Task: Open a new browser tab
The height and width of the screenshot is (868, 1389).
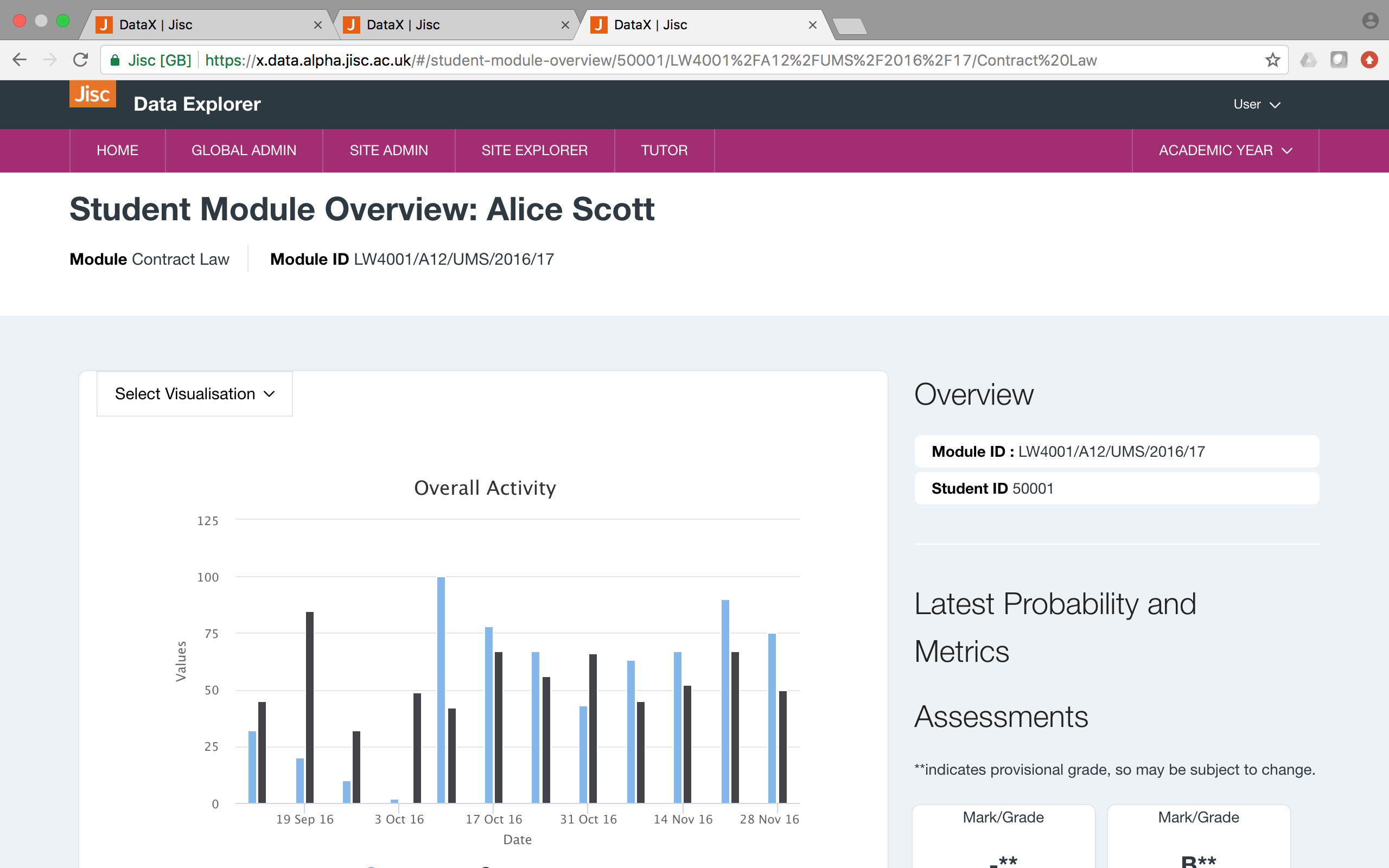Action: 850,26
